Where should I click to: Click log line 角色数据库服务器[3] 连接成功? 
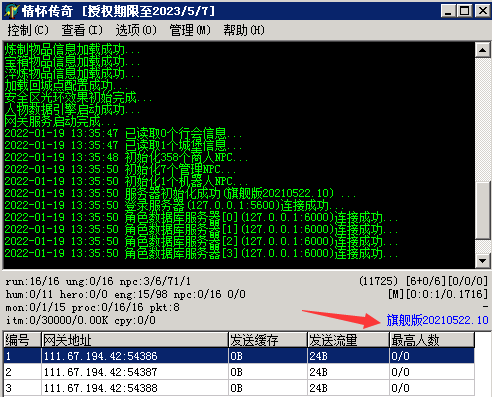201,253
